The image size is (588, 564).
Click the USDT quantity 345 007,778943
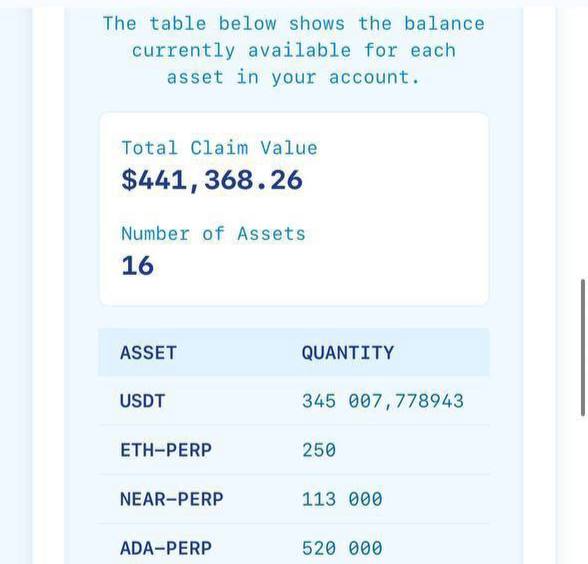click(x=383, y=401)
